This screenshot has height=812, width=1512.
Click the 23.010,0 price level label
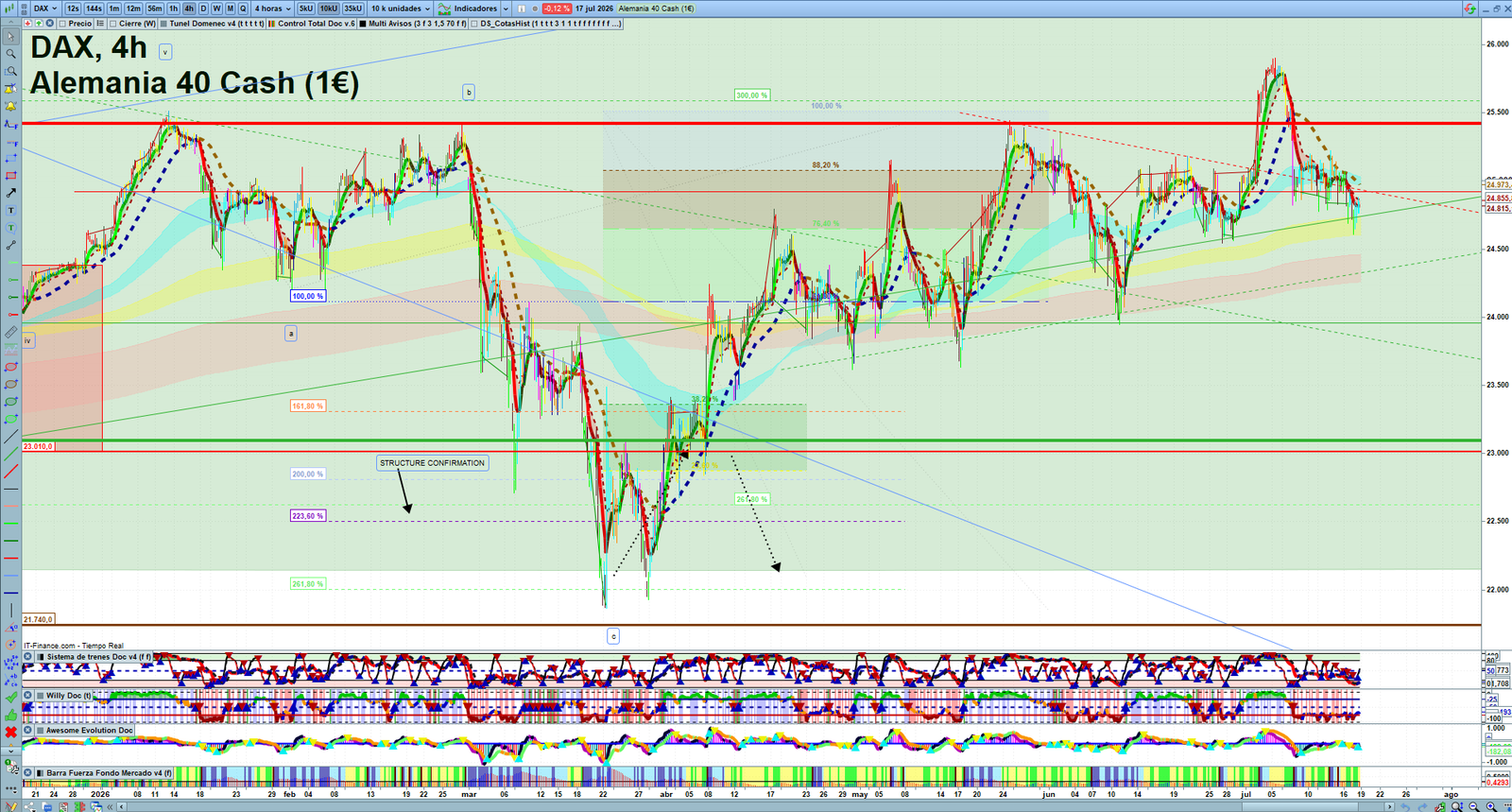click(39, 446)
